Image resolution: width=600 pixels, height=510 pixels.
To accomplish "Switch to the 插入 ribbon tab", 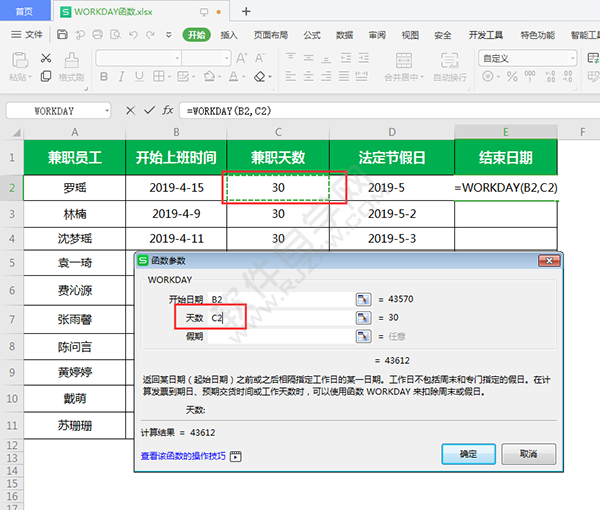I will (x=229, y=35).
